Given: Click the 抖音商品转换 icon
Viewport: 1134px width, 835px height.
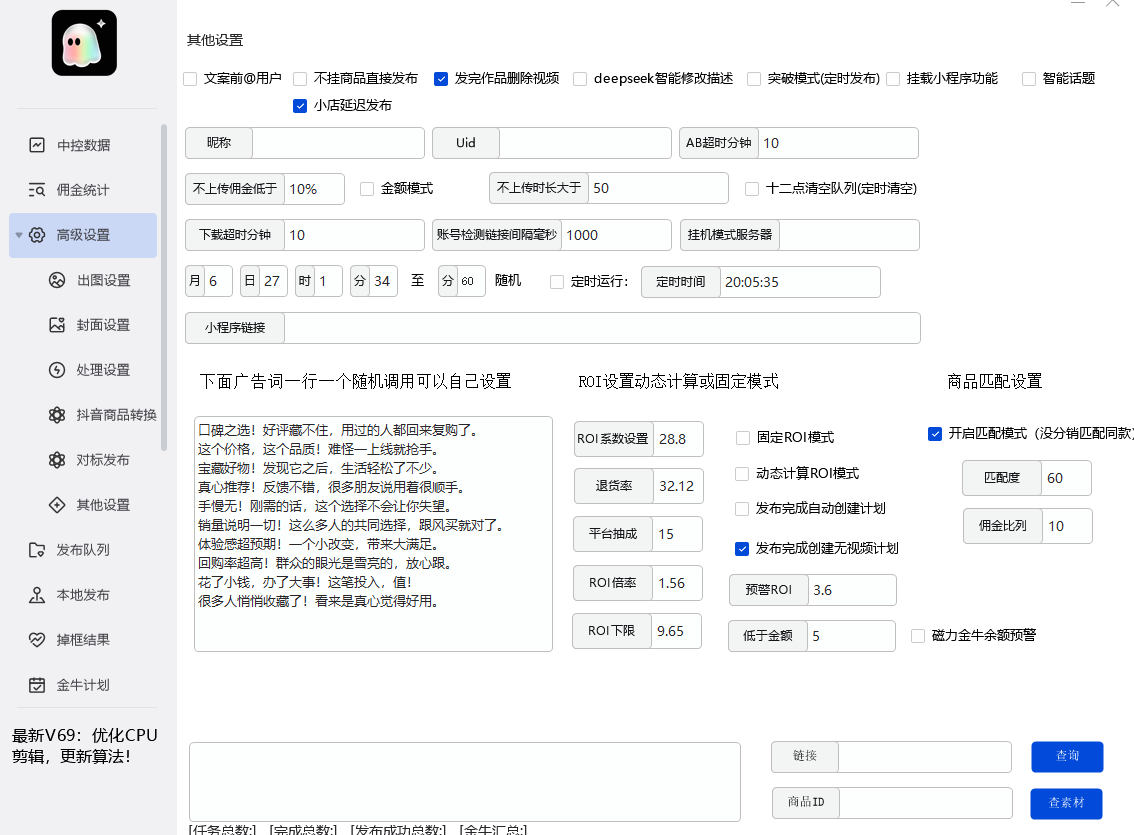Looking at the screenshot, I should [x=57, y=415].
